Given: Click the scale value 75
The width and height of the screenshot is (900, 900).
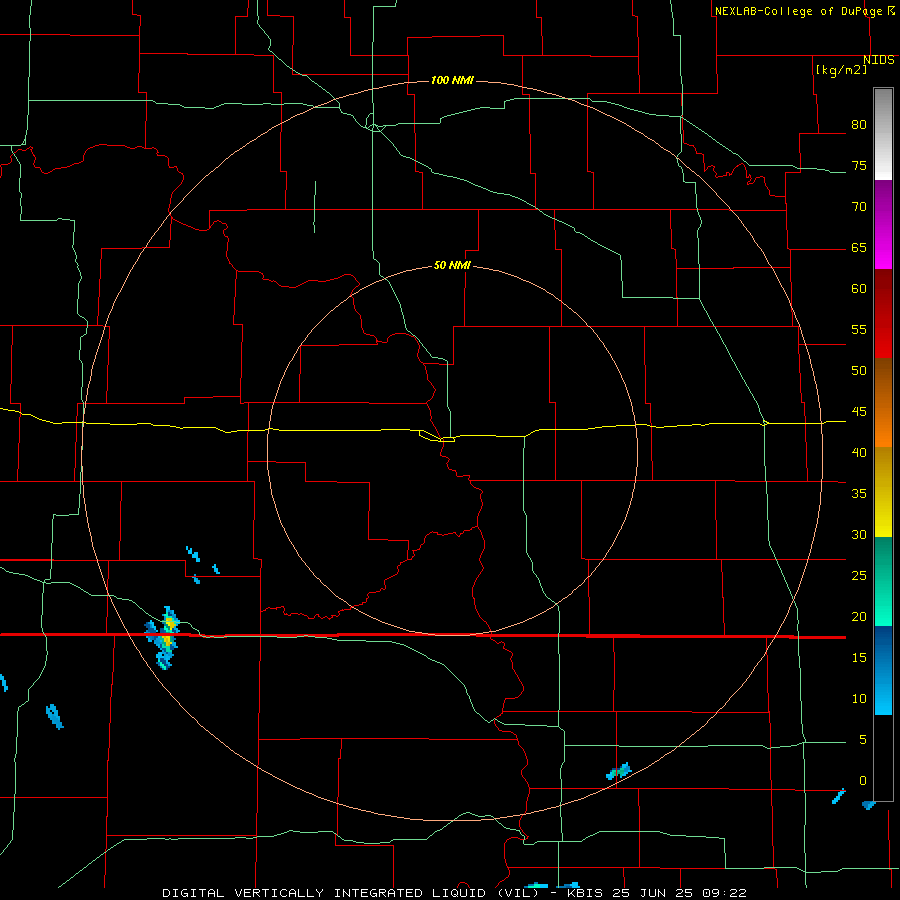Looking at the screenshot, I should 859,165.
